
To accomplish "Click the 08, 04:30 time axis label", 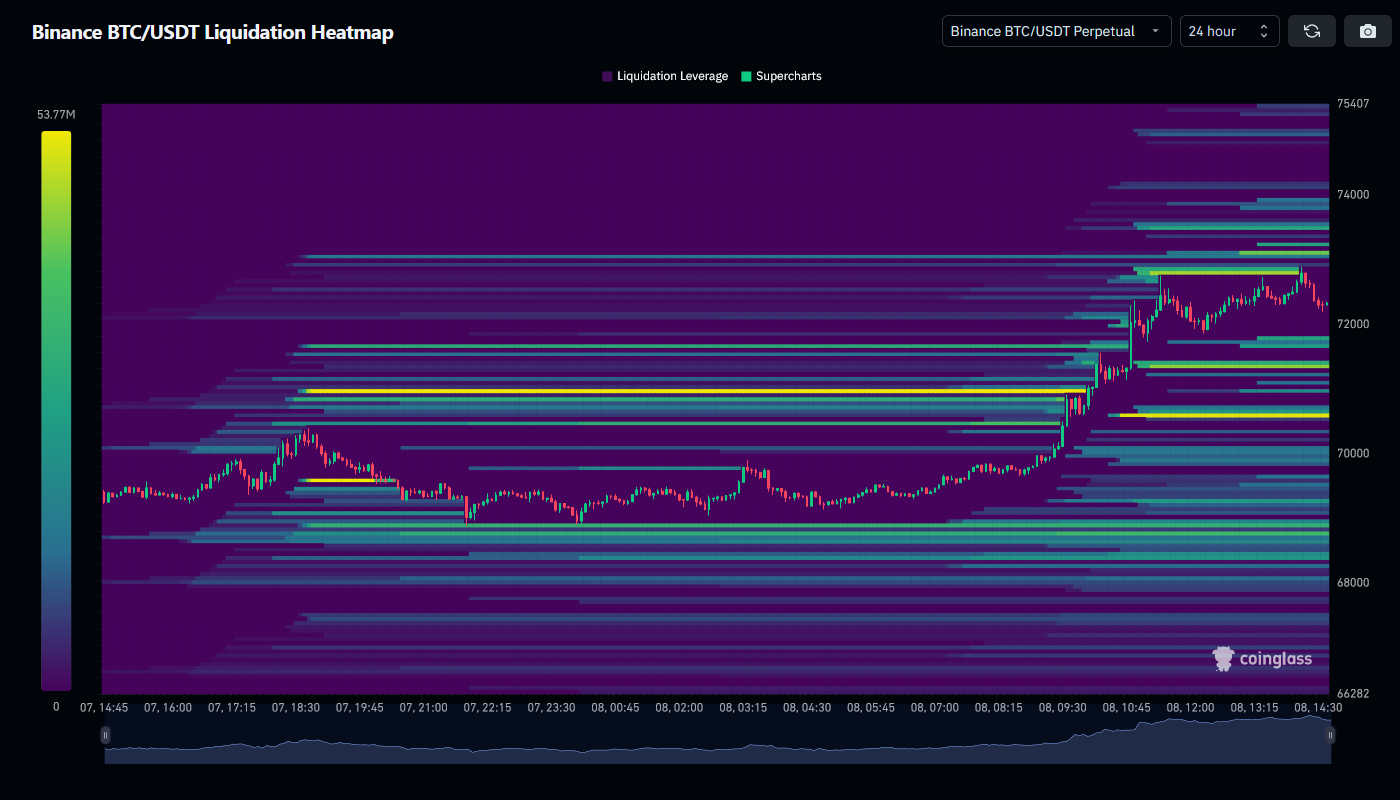I will 807,707.
